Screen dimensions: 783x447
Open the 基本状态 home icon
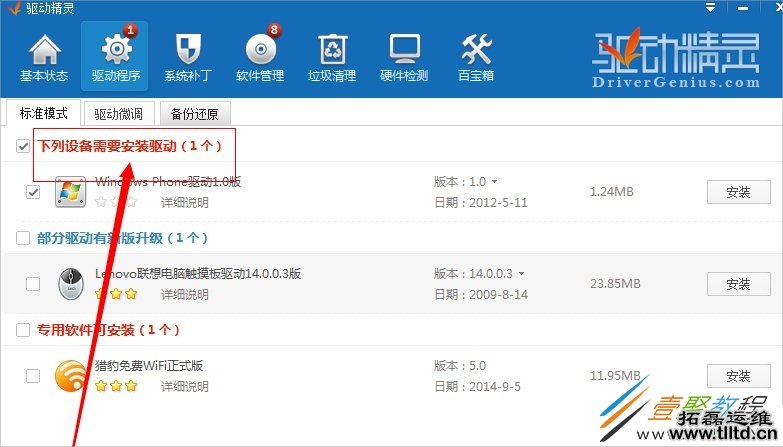pyautogui.click(x=45, y=50)
